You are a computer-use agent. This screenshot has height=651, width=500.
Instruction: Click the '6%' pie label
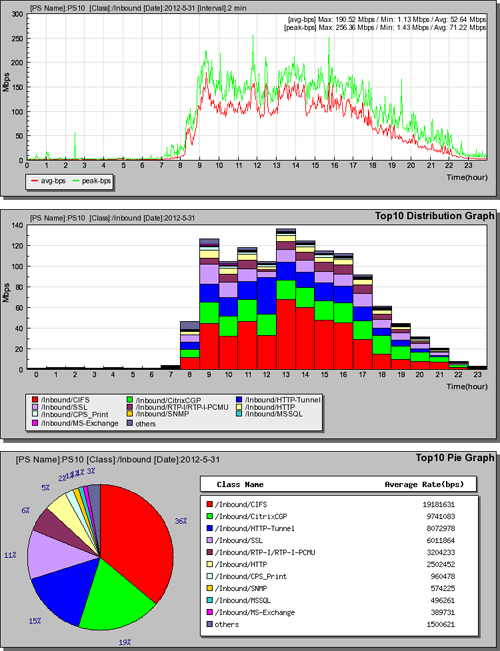[25, 511]
